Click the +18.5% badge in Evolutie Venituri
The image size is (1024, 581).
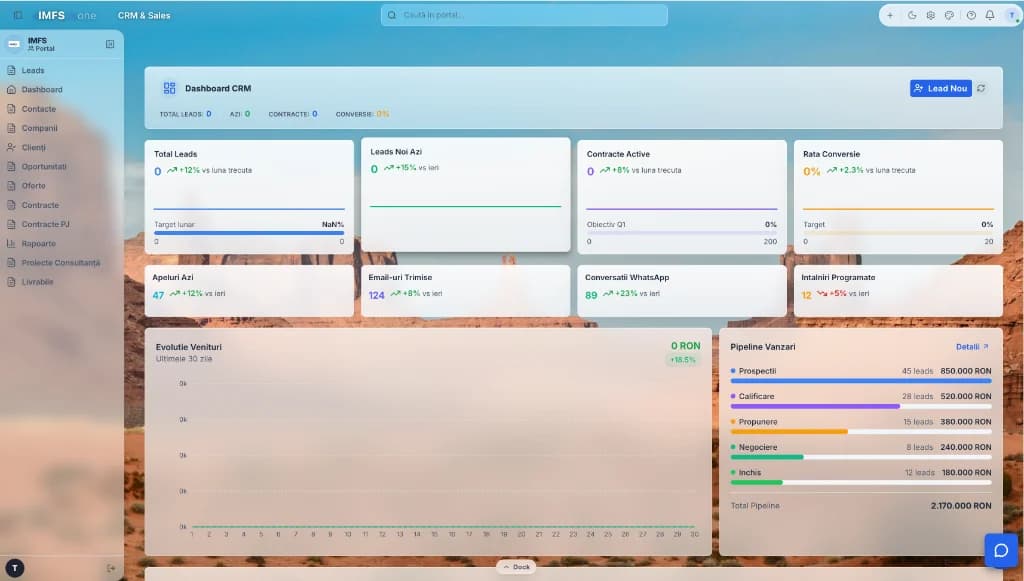(682, 360)
